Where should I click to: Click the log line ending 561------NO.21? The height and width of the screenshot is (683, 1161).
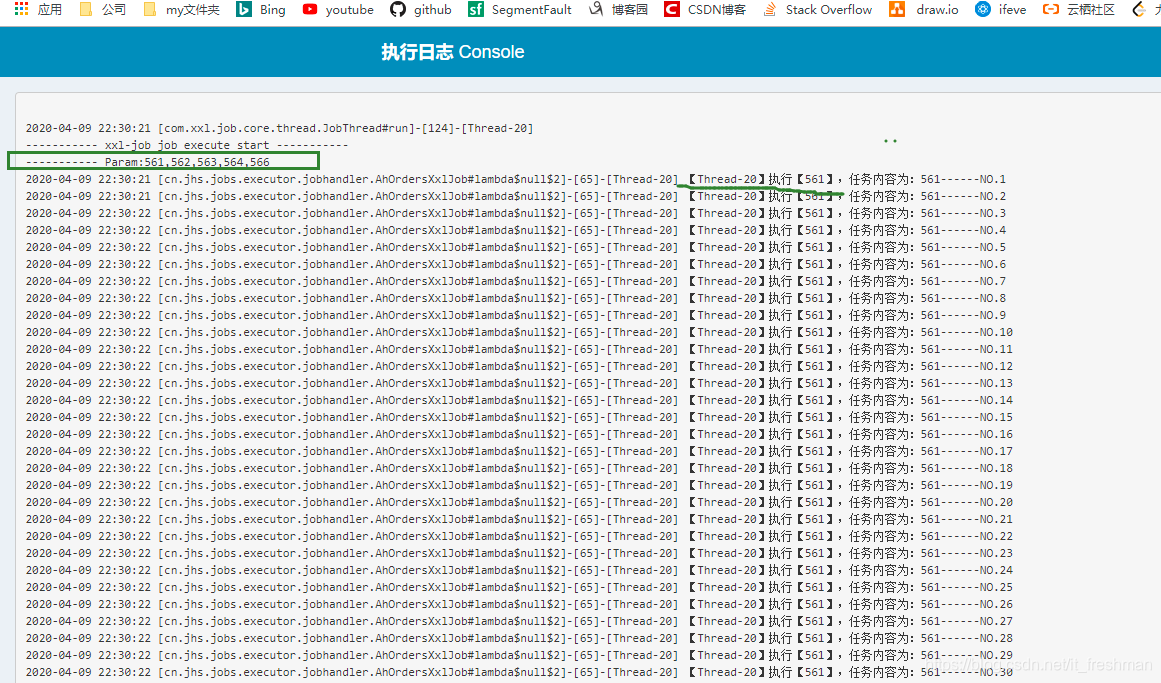click(519, 520)
